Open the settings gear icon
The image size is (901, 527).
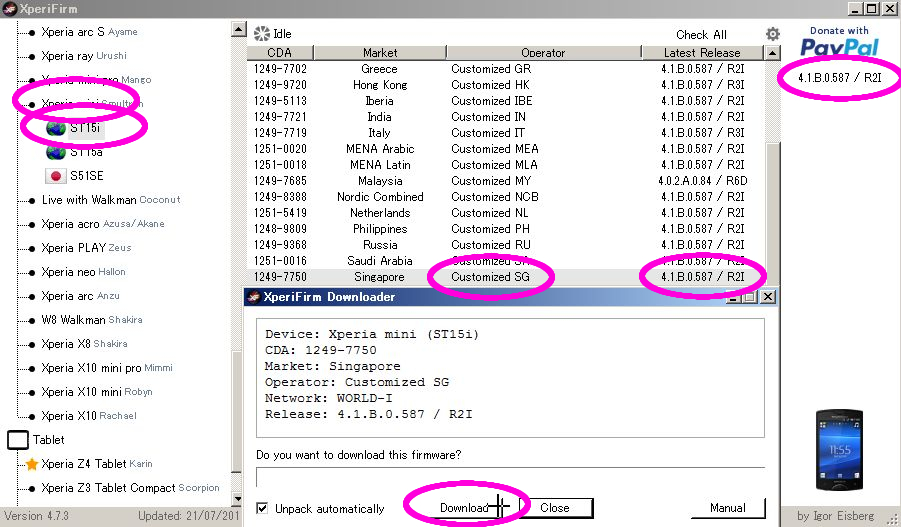tap(773, 34)
